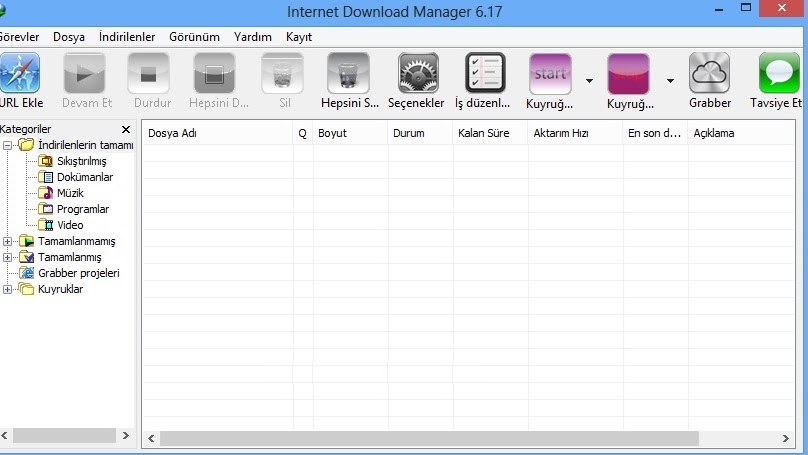The image size is (808, 455).
Task: Open the Dosya menu
Action: (x=69, y=37)
